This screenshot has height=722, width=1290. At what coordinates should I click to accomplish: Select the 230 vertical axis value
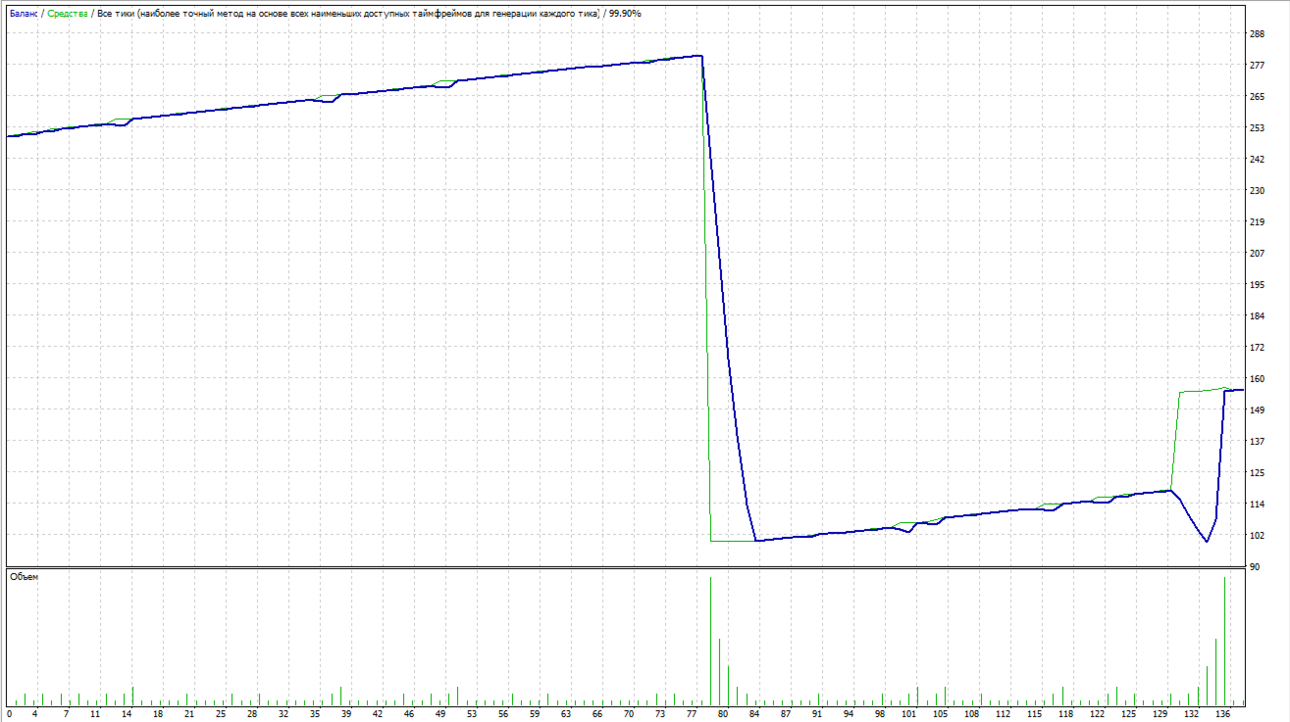(1257, 191)
